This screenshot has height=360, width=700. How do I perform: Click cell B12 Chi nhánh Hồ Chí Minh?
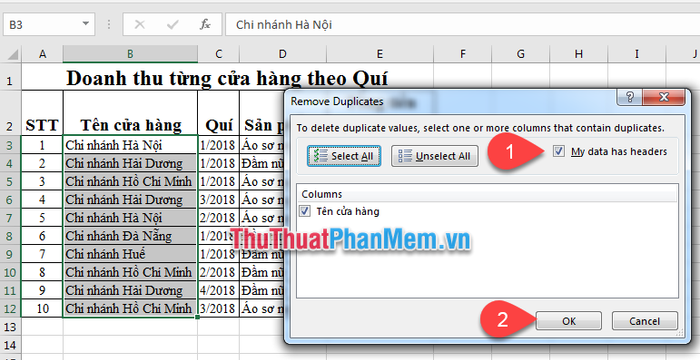click(130, 308)
